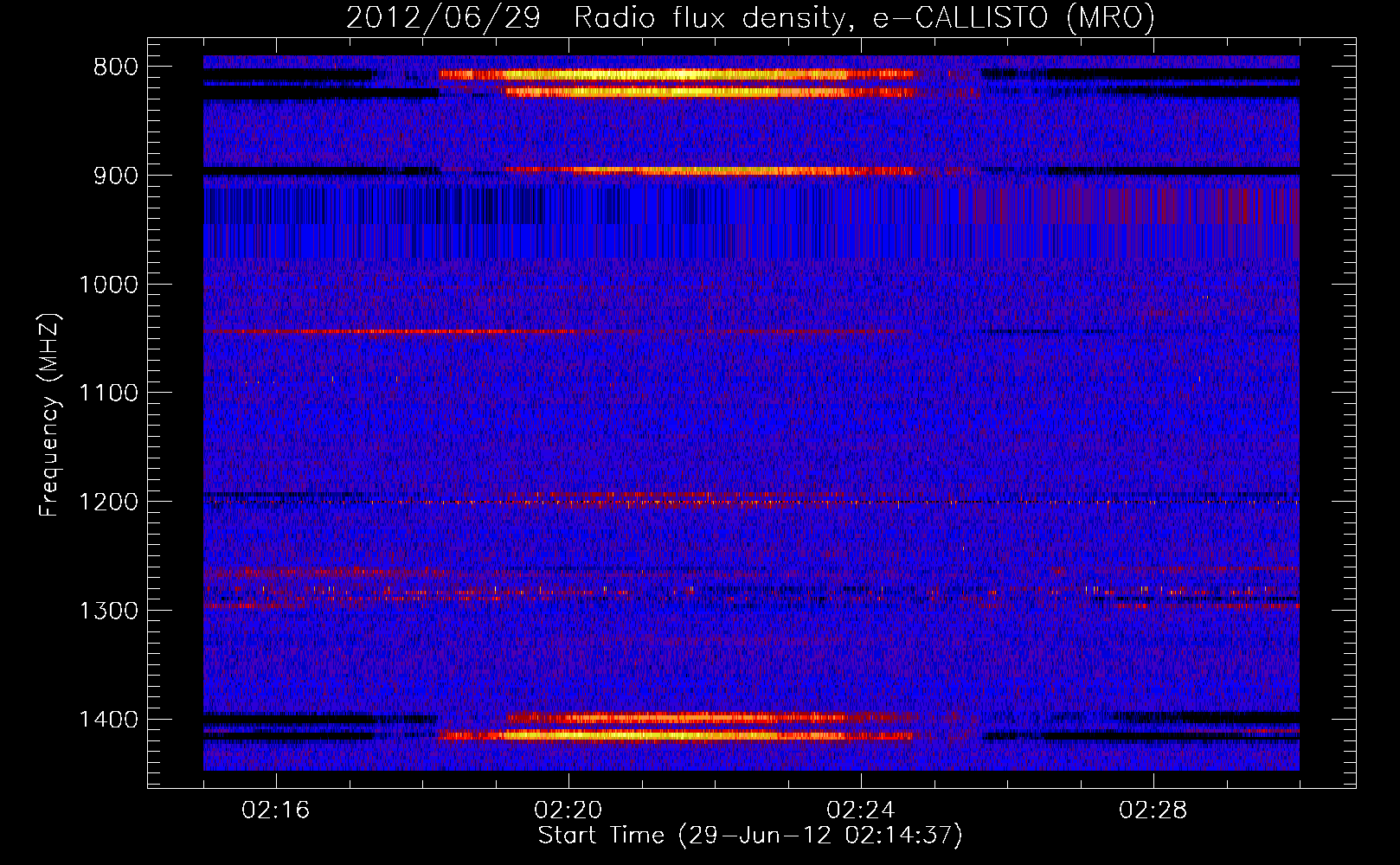This screenshot has height=865, width=1400.
Task: Click the 900 frequency tick label
Action: (116, 176)
